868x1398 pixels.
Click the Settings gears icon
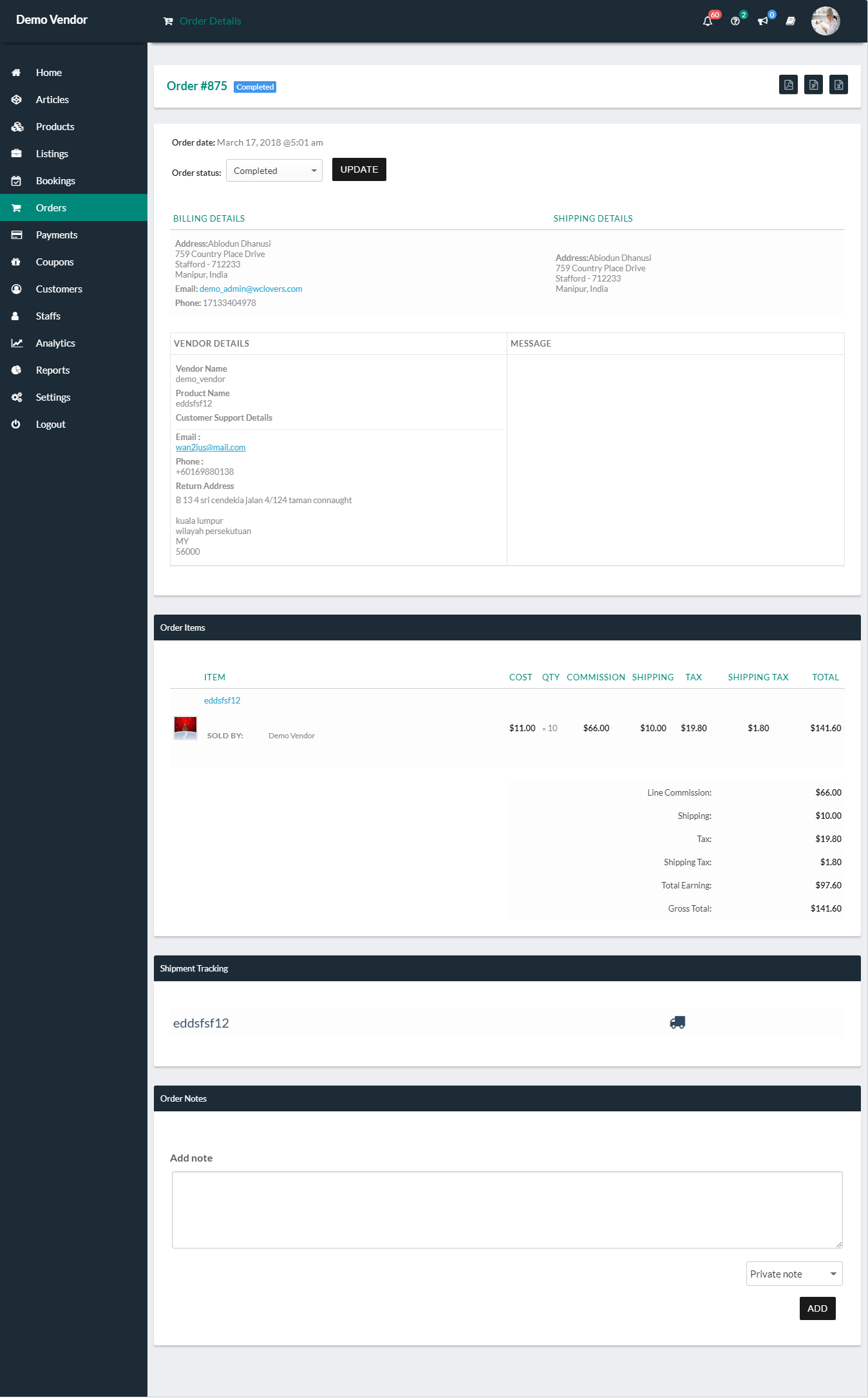click(x=17, y=397)
